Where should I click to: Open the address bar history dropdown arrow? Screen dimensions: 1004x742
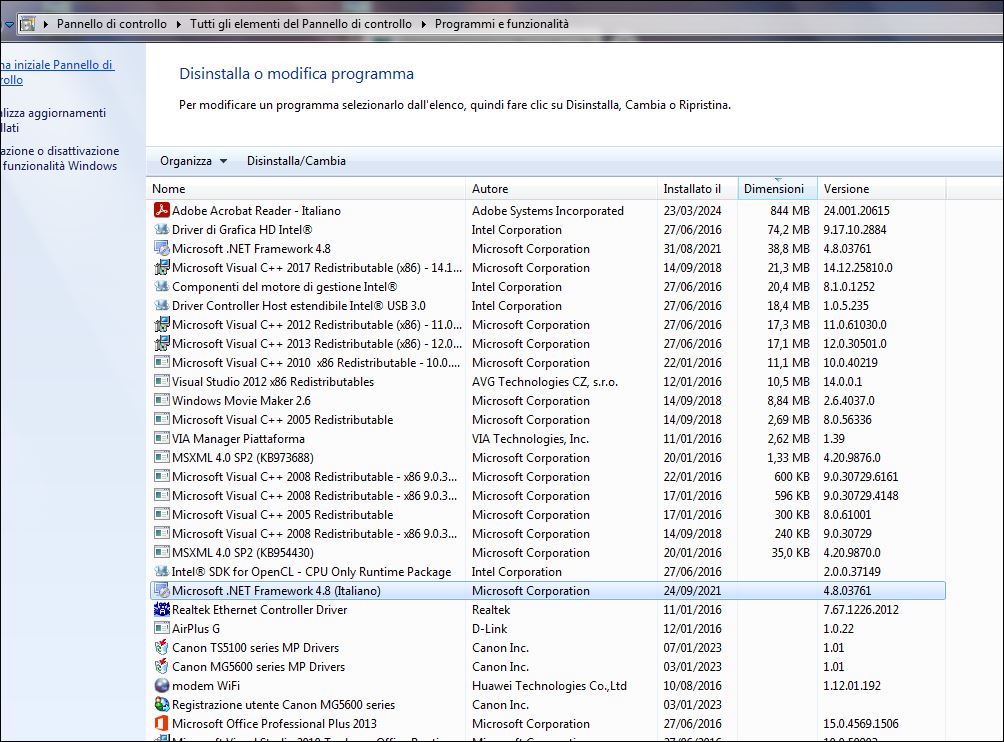9,24
